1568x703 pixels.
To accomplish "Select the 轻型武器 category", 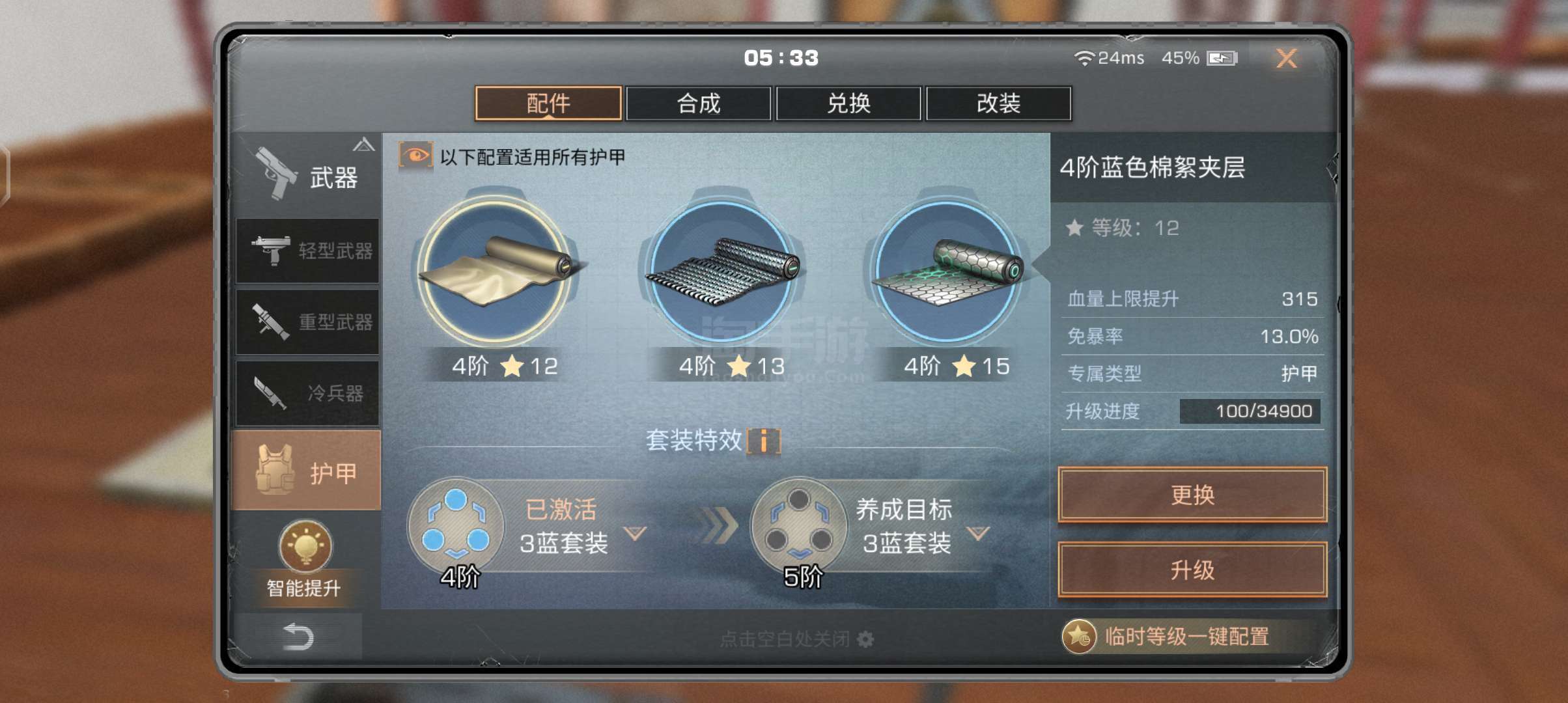I will (x=307, y=251).
